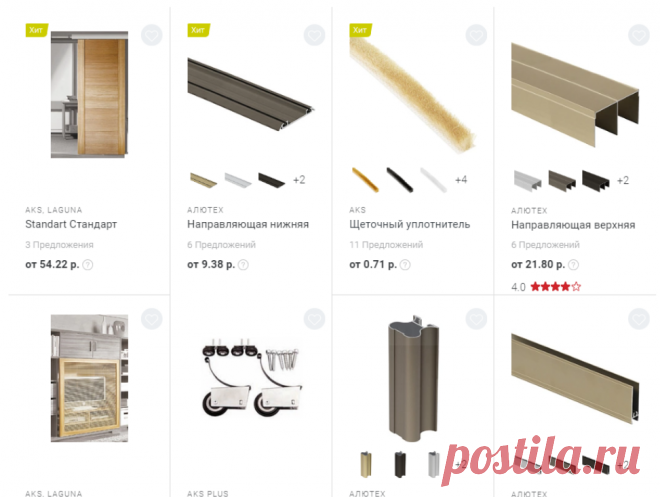660x497 pixels.
Task: Open the 4.0 star rating of Направляющая верхняя
Action: [546, 287]
